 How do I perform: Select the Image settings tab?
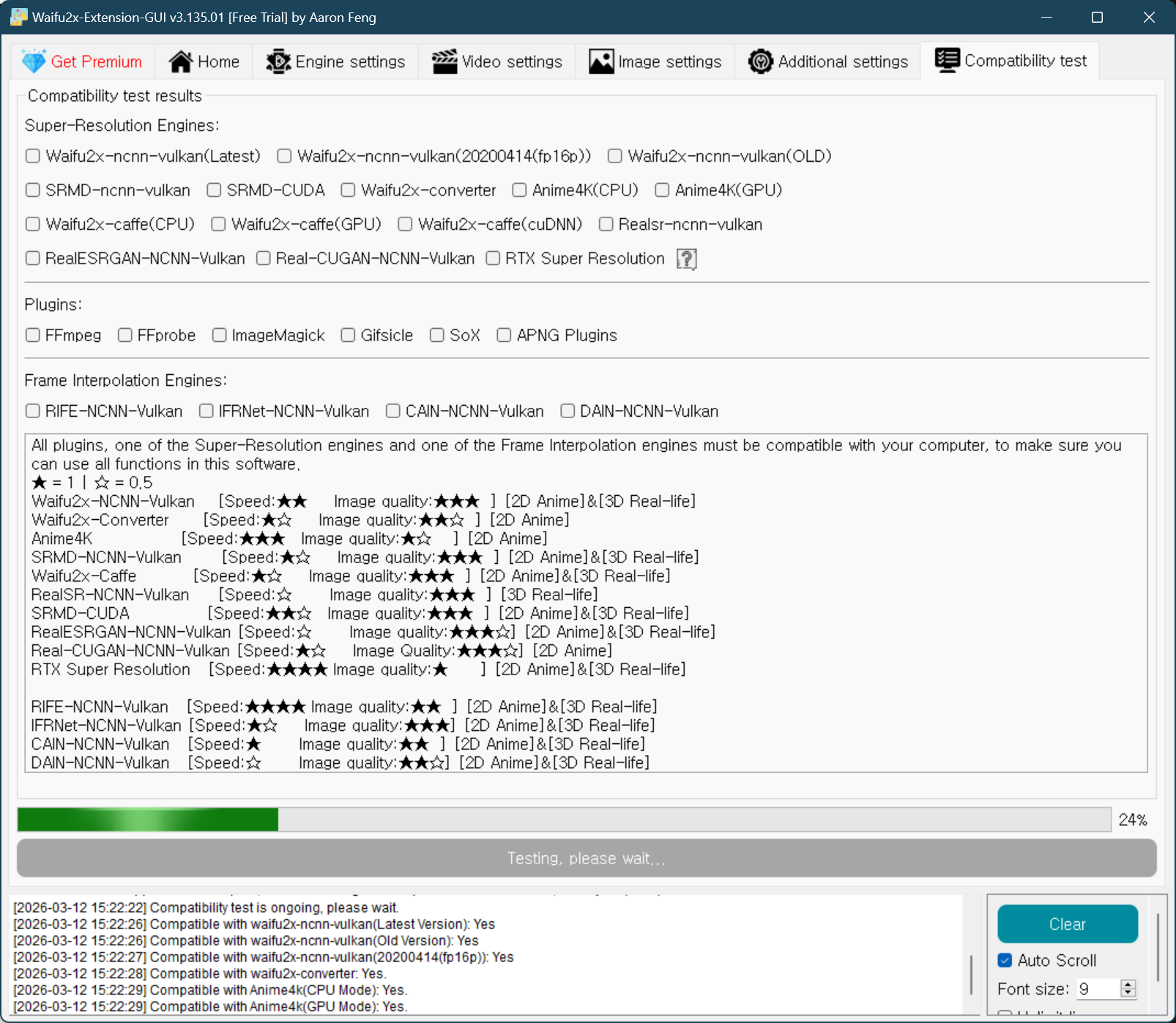(x=655, y=62)
